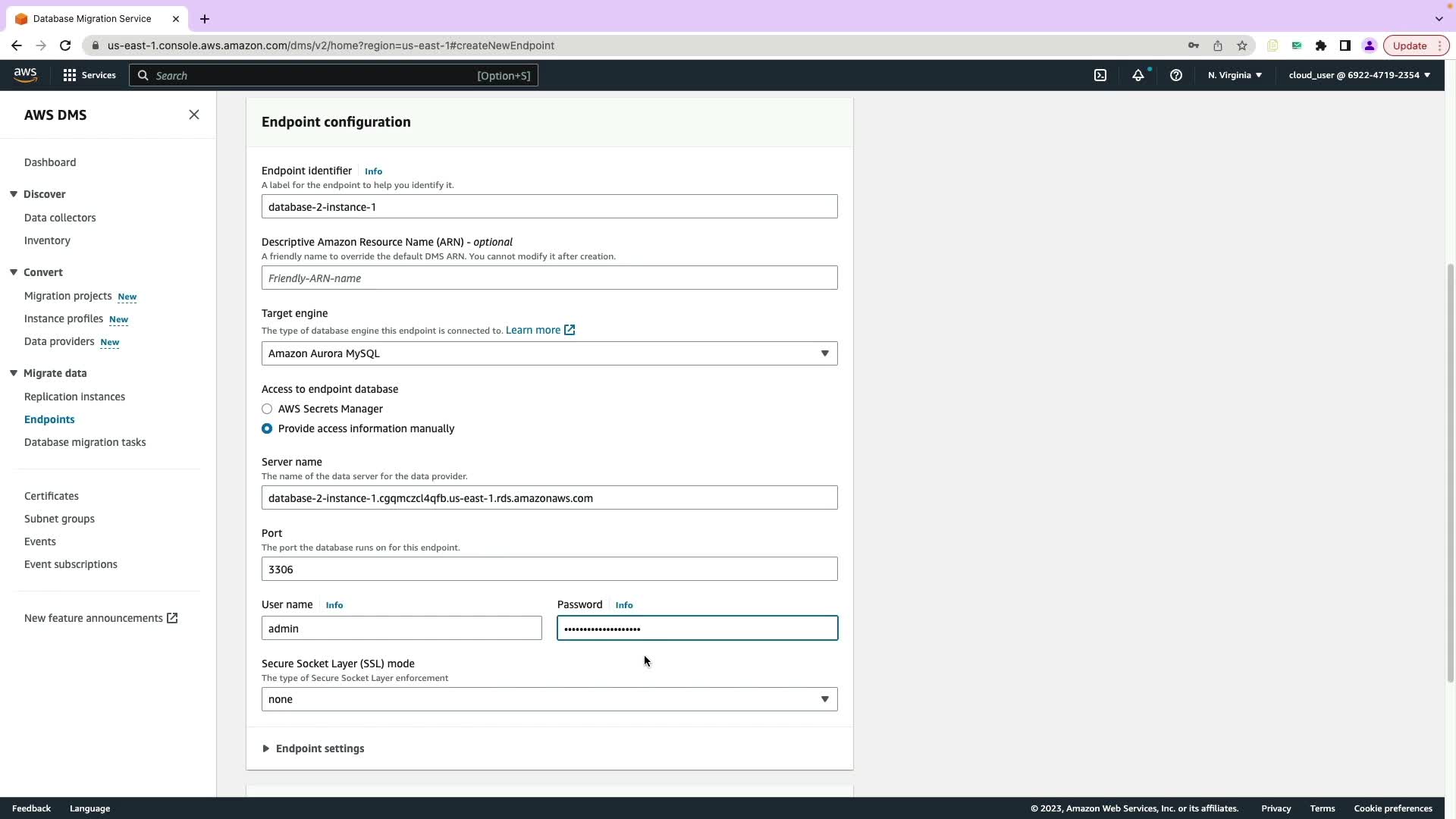The image size is (1456, 819).
Task: Click the page vertical scrollbar
Action: click(1450, 470)
